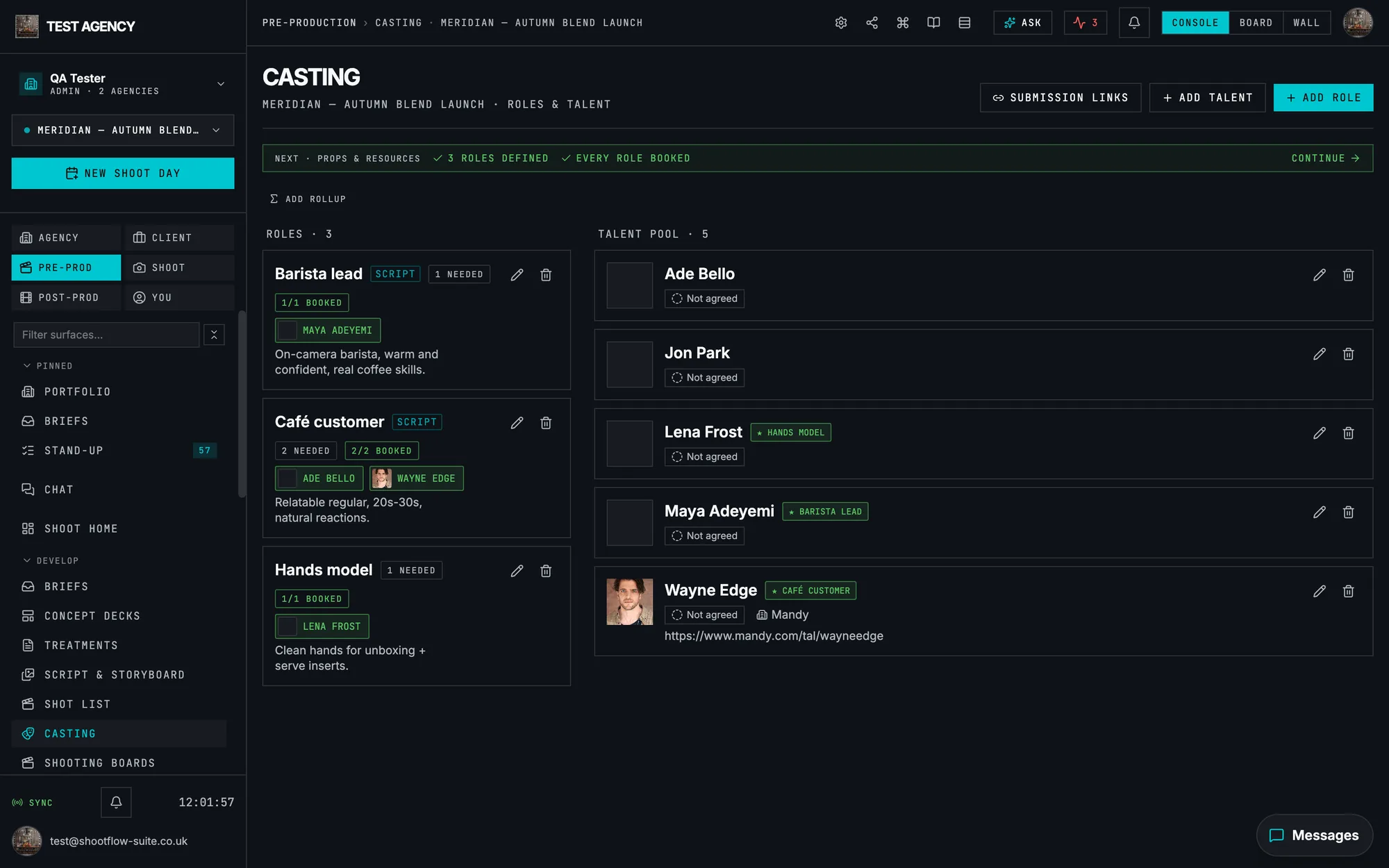1389x868 pixels.
Task: Focus the Filter surfaces input
Action: [106, 335]
